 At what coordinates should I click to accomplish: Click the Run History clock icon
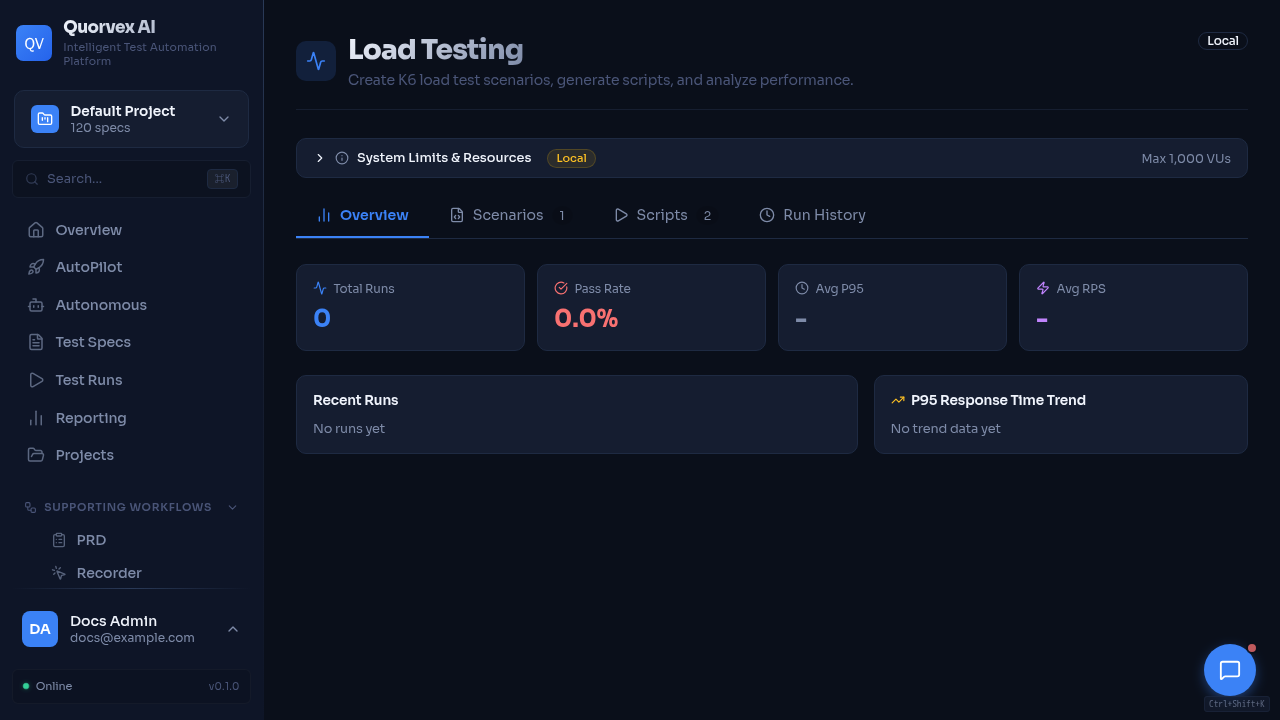[767, 215]
